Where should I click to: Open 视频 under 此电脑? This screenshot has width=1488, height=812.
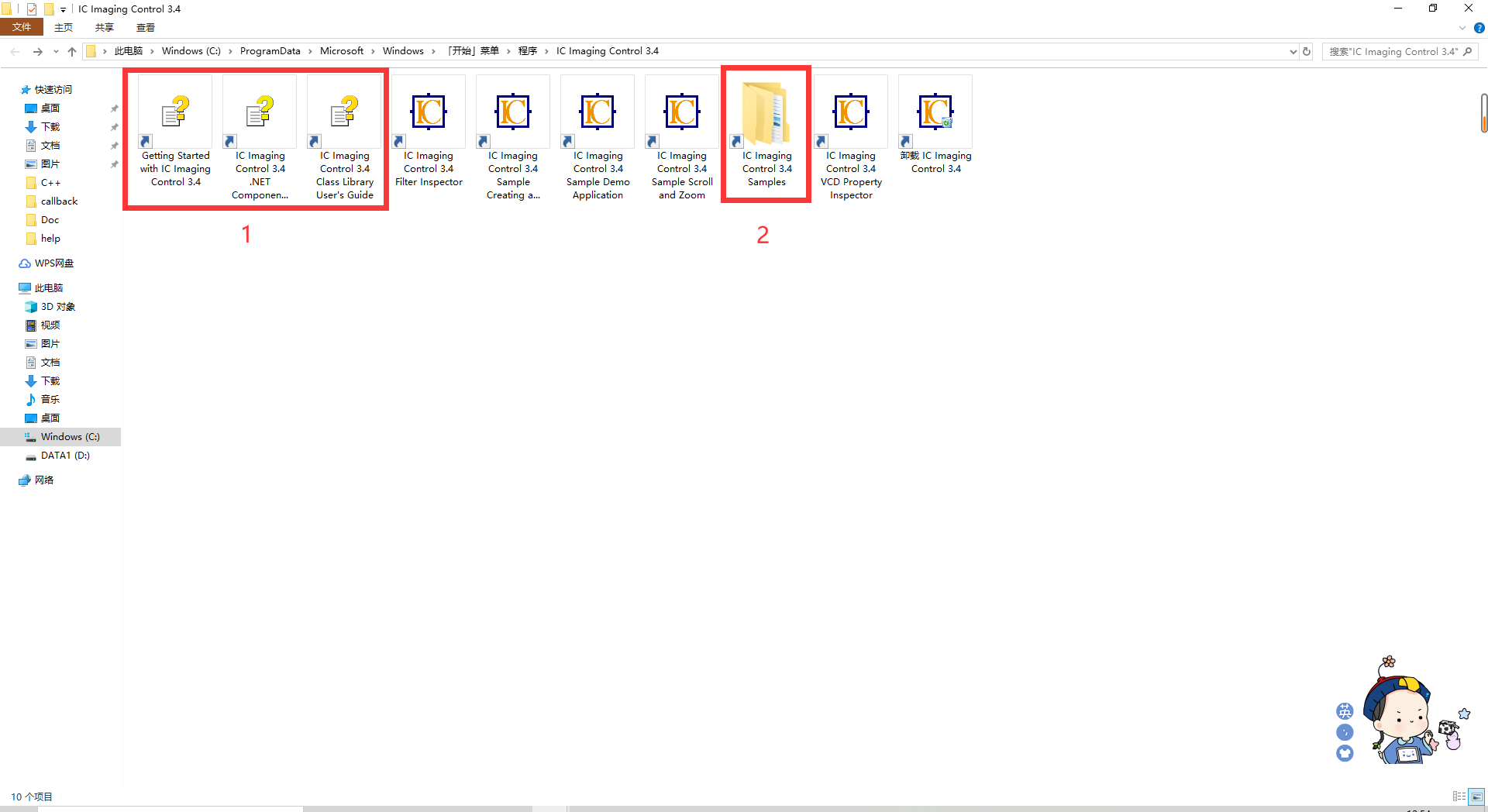coord(50,325)
